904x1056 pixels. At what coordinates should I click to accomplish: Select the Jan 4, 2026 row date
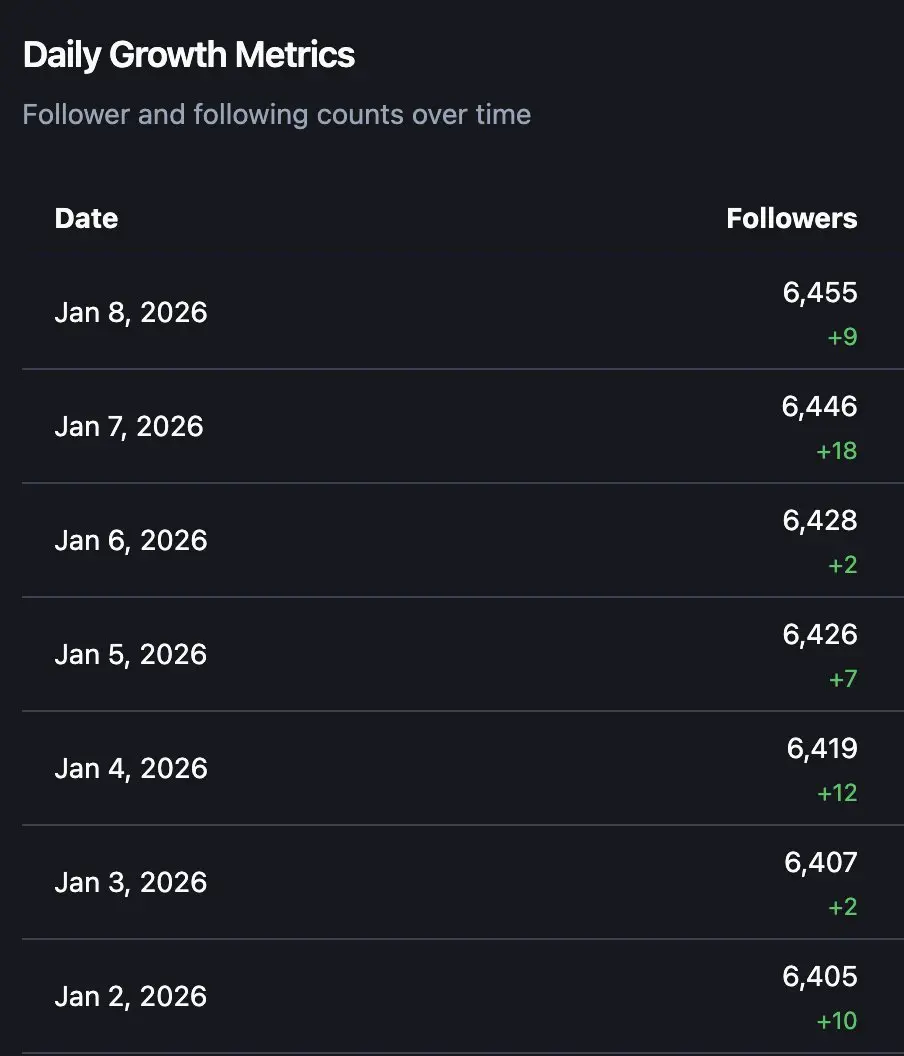pyautogui.click(x=131, y=768)
